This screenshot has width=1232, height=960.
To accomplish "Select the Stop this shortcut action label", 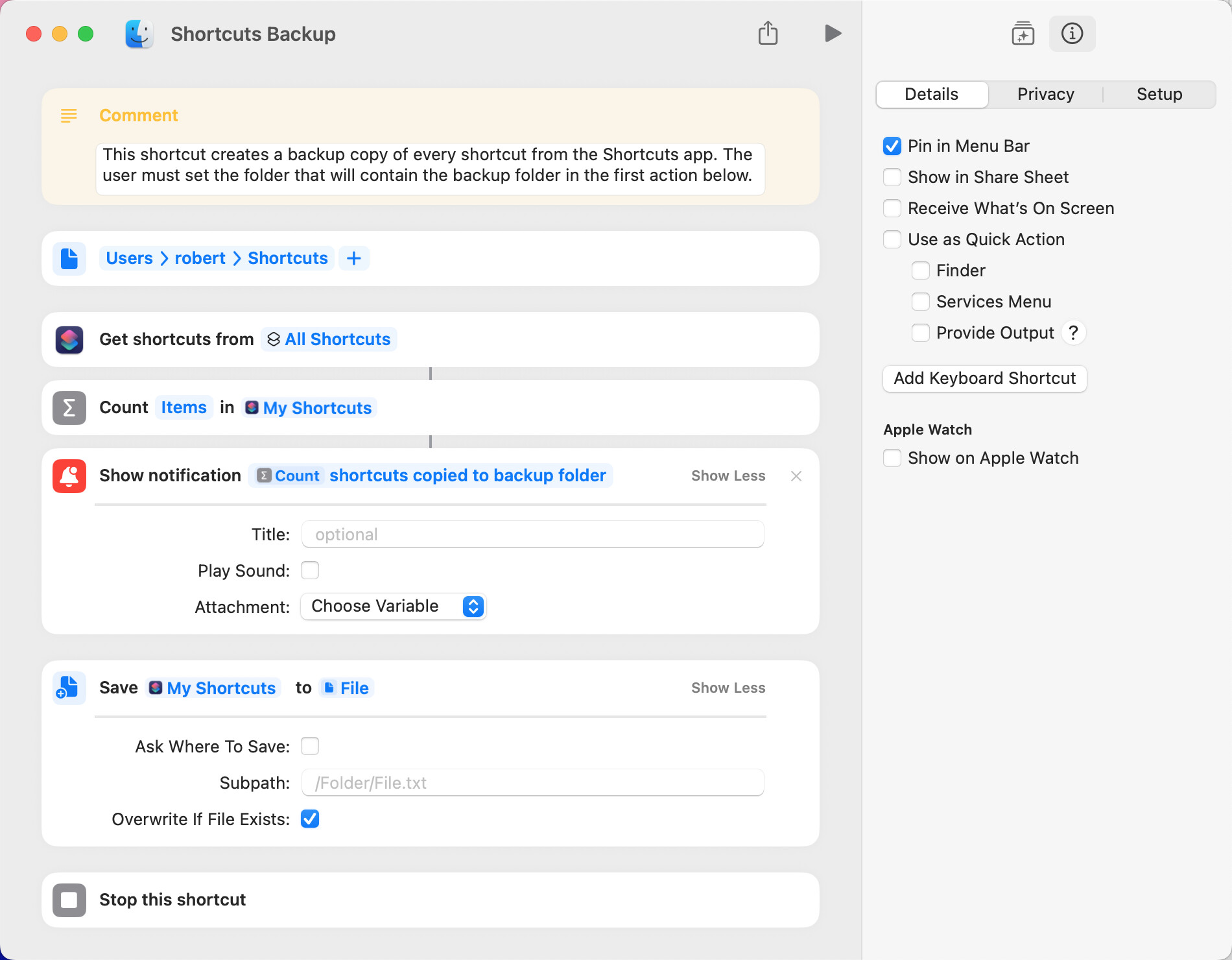I will point(172,900).
